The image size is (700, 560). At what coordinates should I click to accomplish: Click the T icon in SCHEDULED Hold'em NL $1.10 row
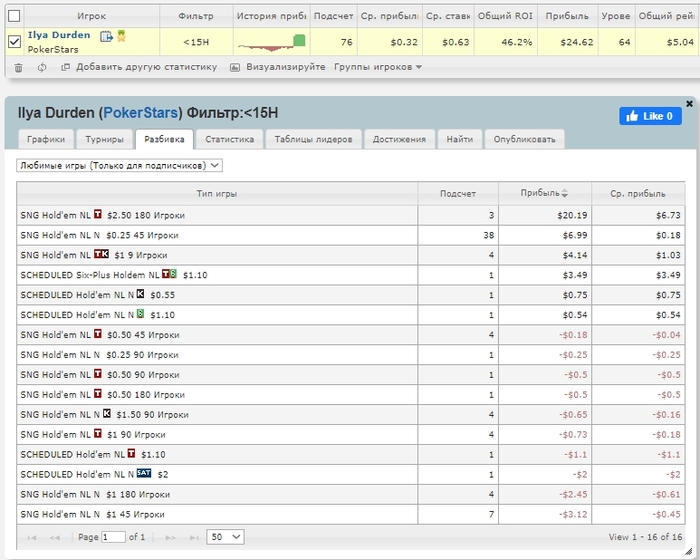[131, 453]
